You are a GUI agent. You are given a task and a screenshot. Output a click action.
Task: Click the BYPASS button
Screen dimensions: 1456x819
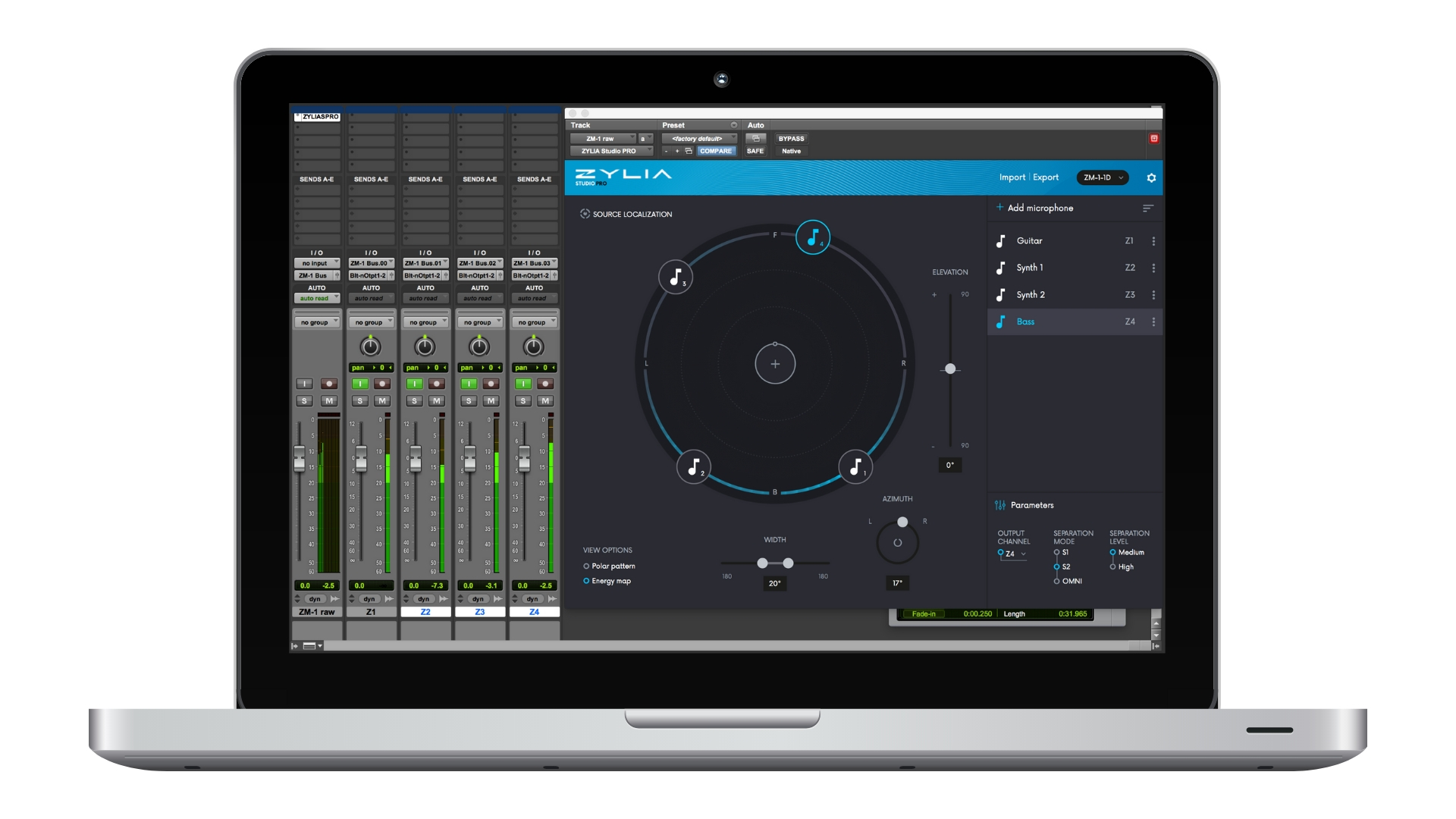pyautogui.click(x=791, y=139)
